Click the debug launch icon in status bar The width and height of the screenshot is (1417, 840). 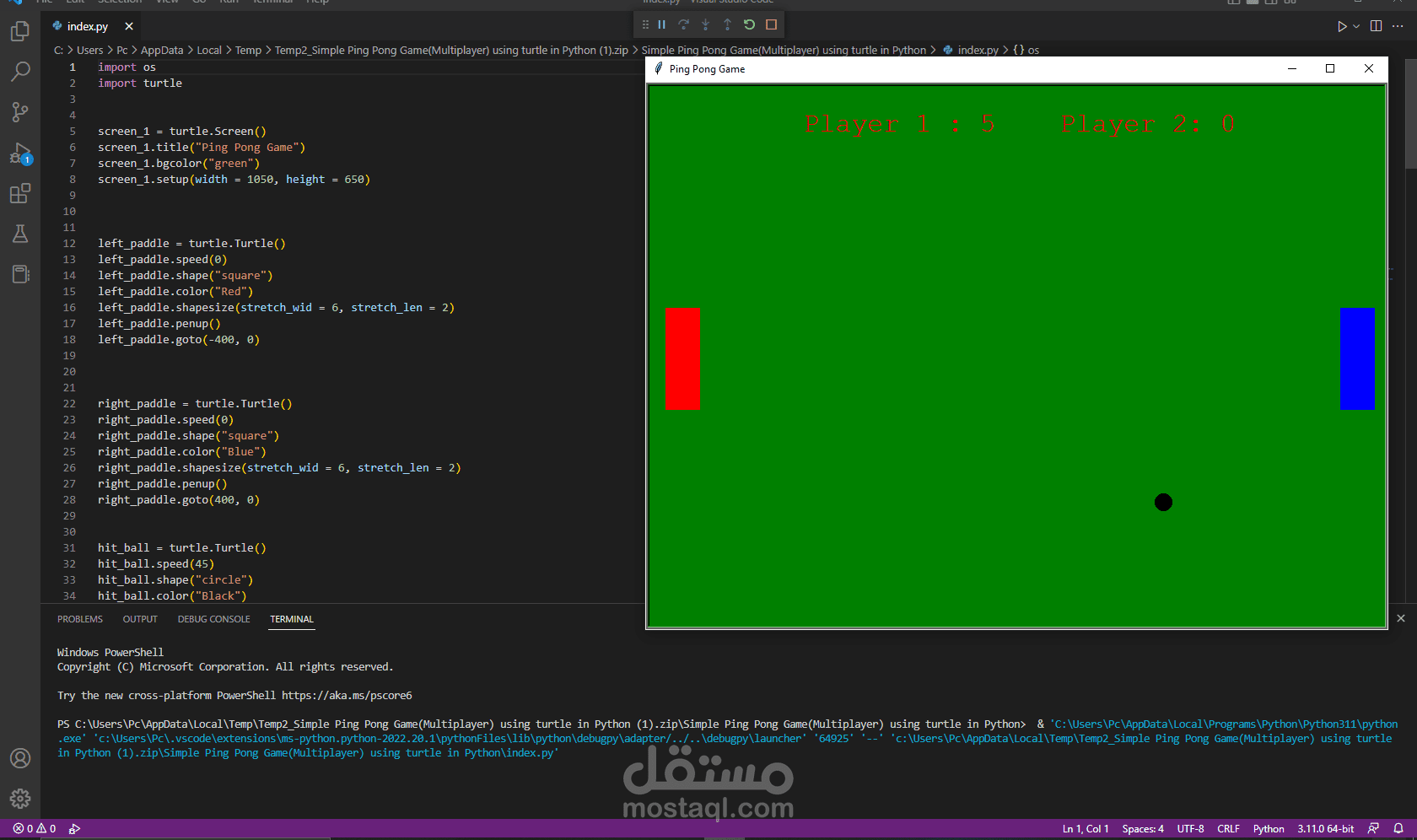pyautogui.click(x=74, y=829)
